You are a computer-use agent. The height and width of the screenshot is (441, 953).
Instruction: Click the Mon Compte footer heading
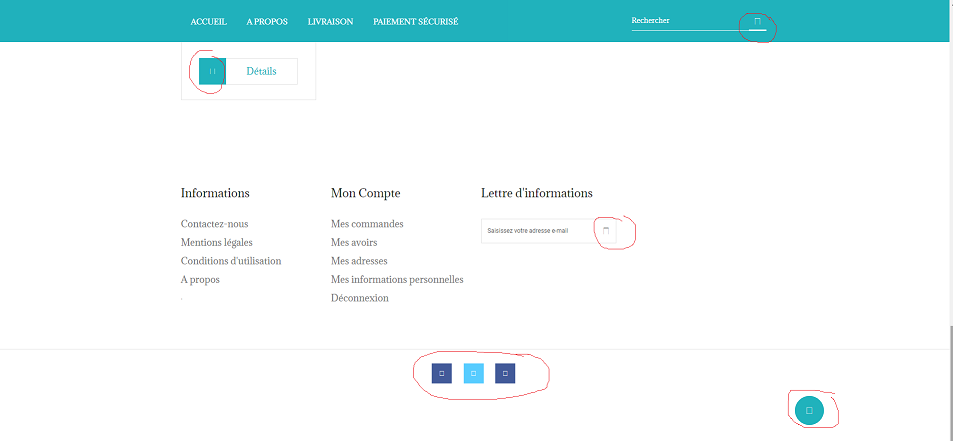(365, 193)
